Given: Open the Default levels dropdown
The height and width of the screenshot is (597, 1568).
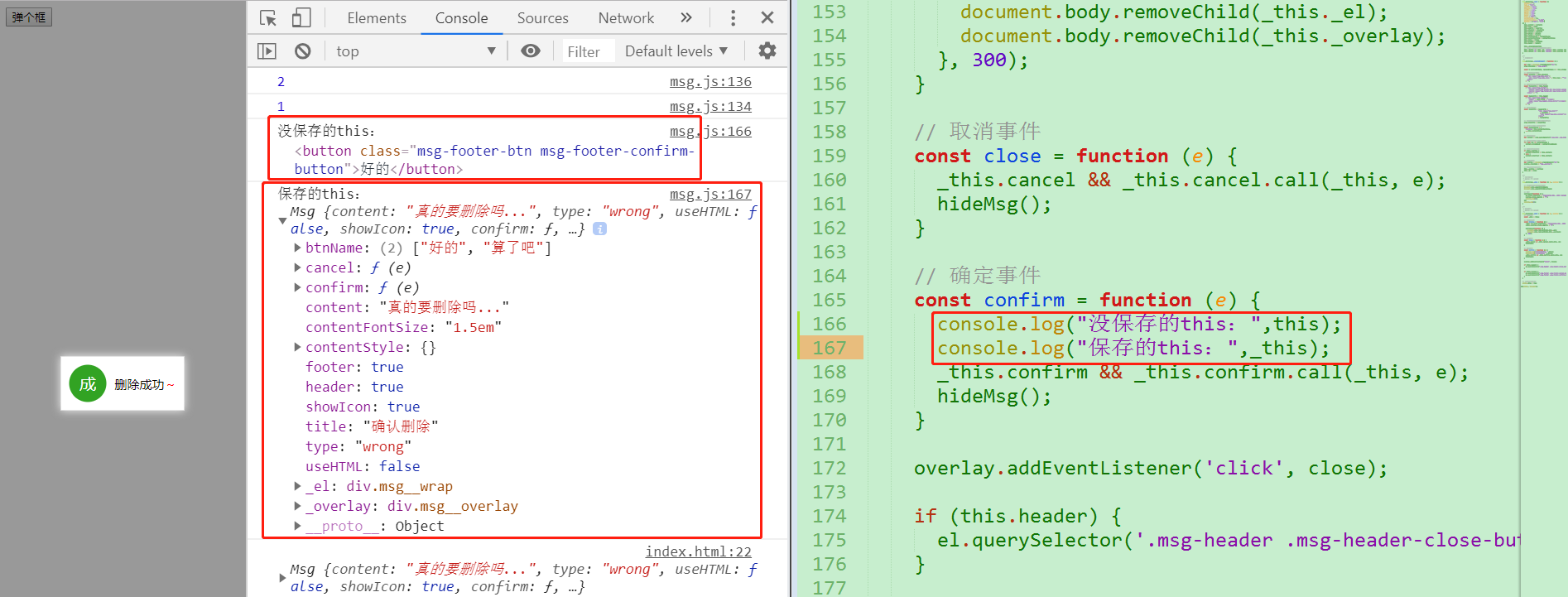Looking at the screenshot, I should point(676,51).
